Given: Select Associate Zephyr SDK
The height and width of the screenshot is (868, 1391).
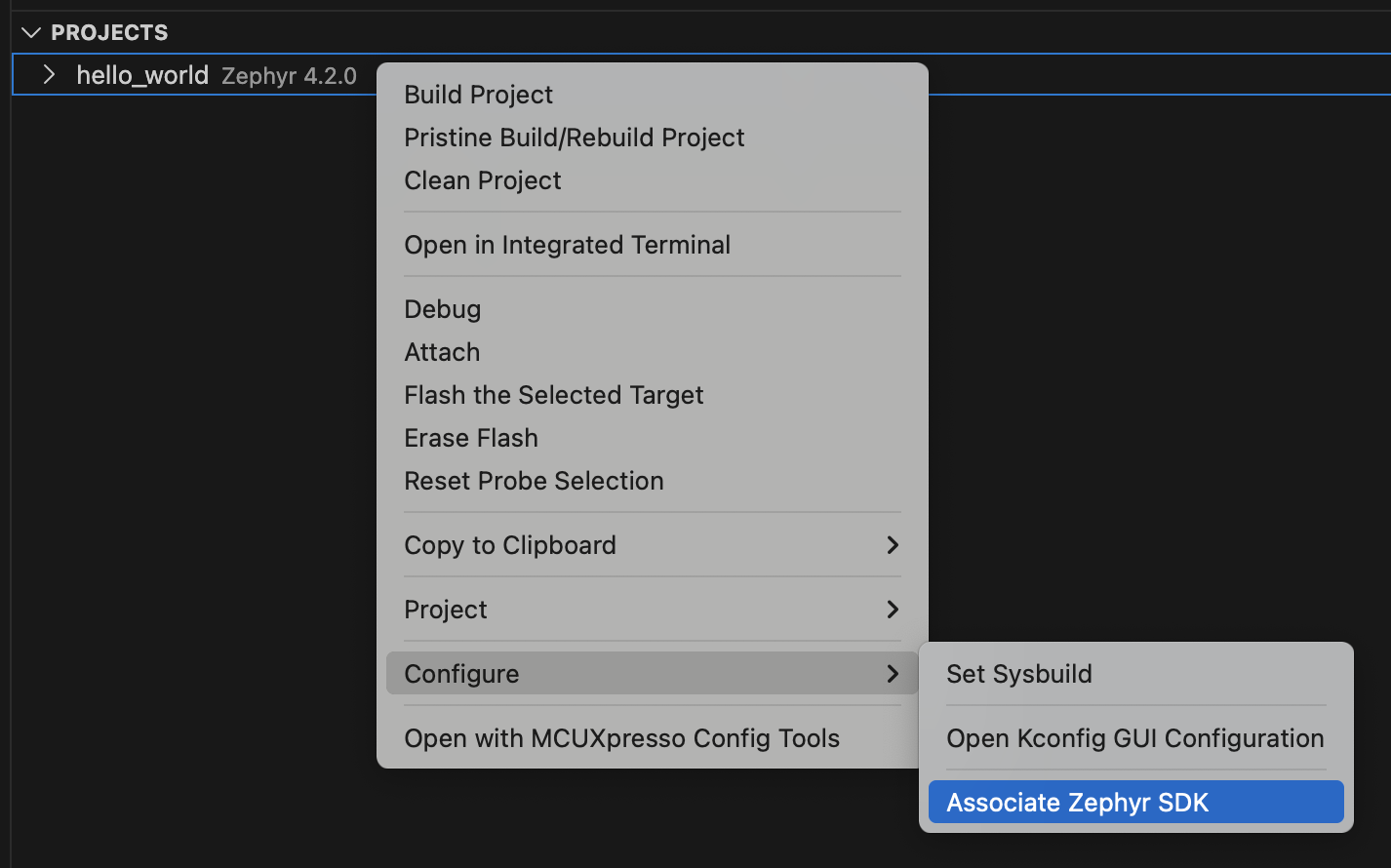Looking at the screenshot, I should [x=1076, y=802].
